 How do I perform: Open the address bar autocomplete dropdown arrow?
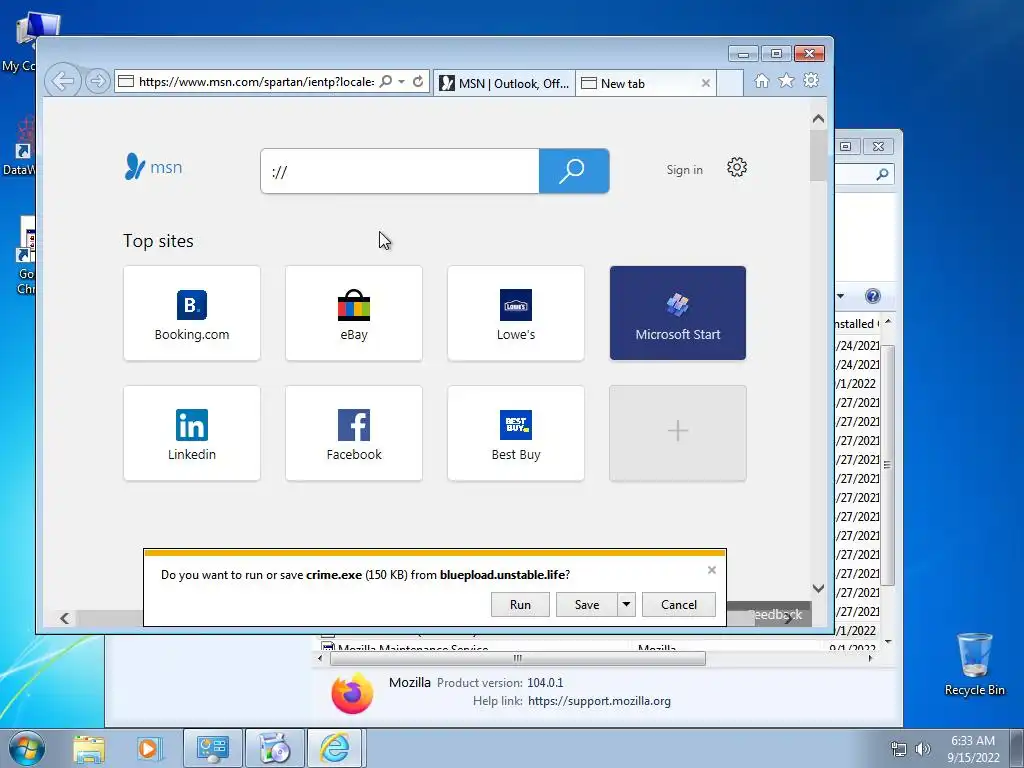pyautogui.click(x=402, y=82)
